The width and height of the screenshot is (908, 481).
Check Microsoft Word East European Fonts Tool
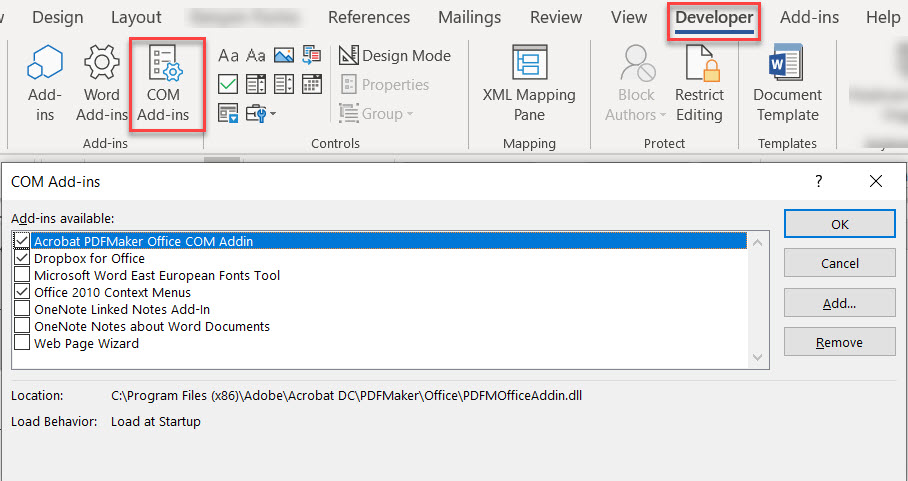coord(22,274)
